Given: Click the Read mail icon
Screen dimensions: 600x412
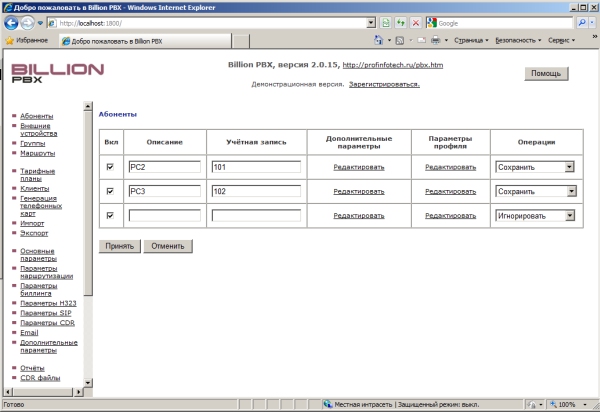Looking at the screenshot, I should [422, 40].
